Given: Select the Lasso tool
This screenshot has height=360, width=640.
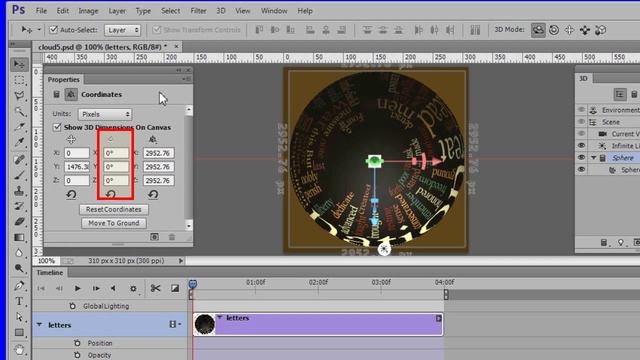Looking at the screenshot, I should [x=19, y=96].
